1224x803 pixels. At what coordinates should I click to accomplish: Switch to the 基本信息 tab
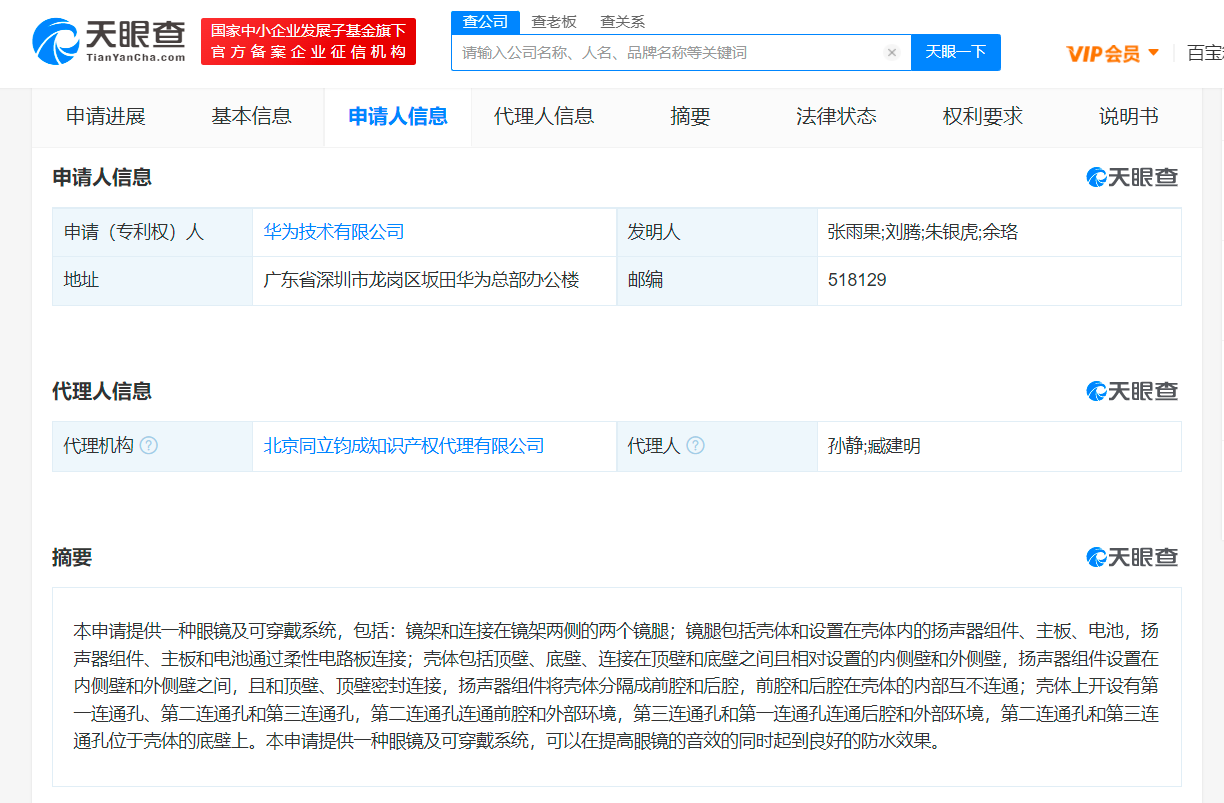(x=251, y=117)
